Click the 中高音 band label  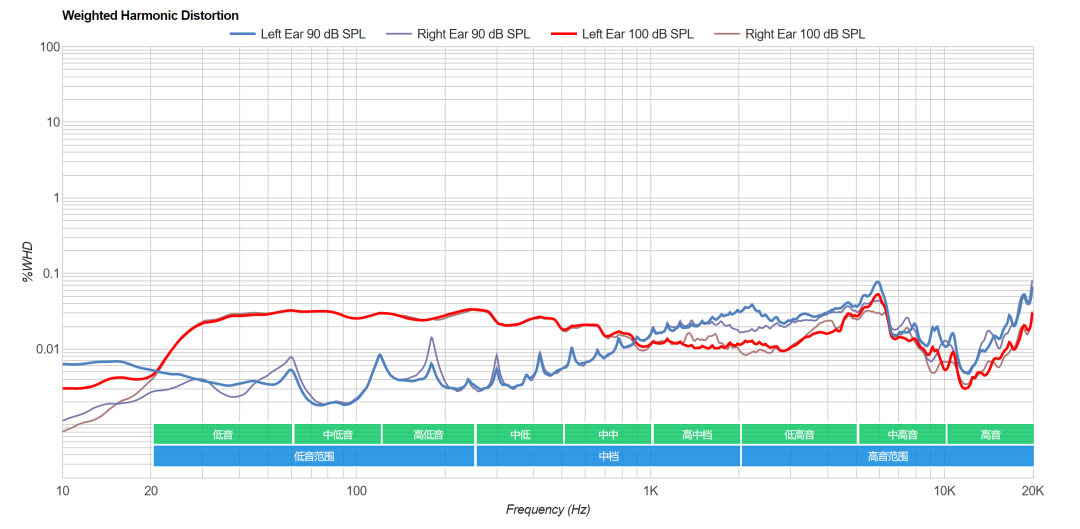tap(902, 434)
